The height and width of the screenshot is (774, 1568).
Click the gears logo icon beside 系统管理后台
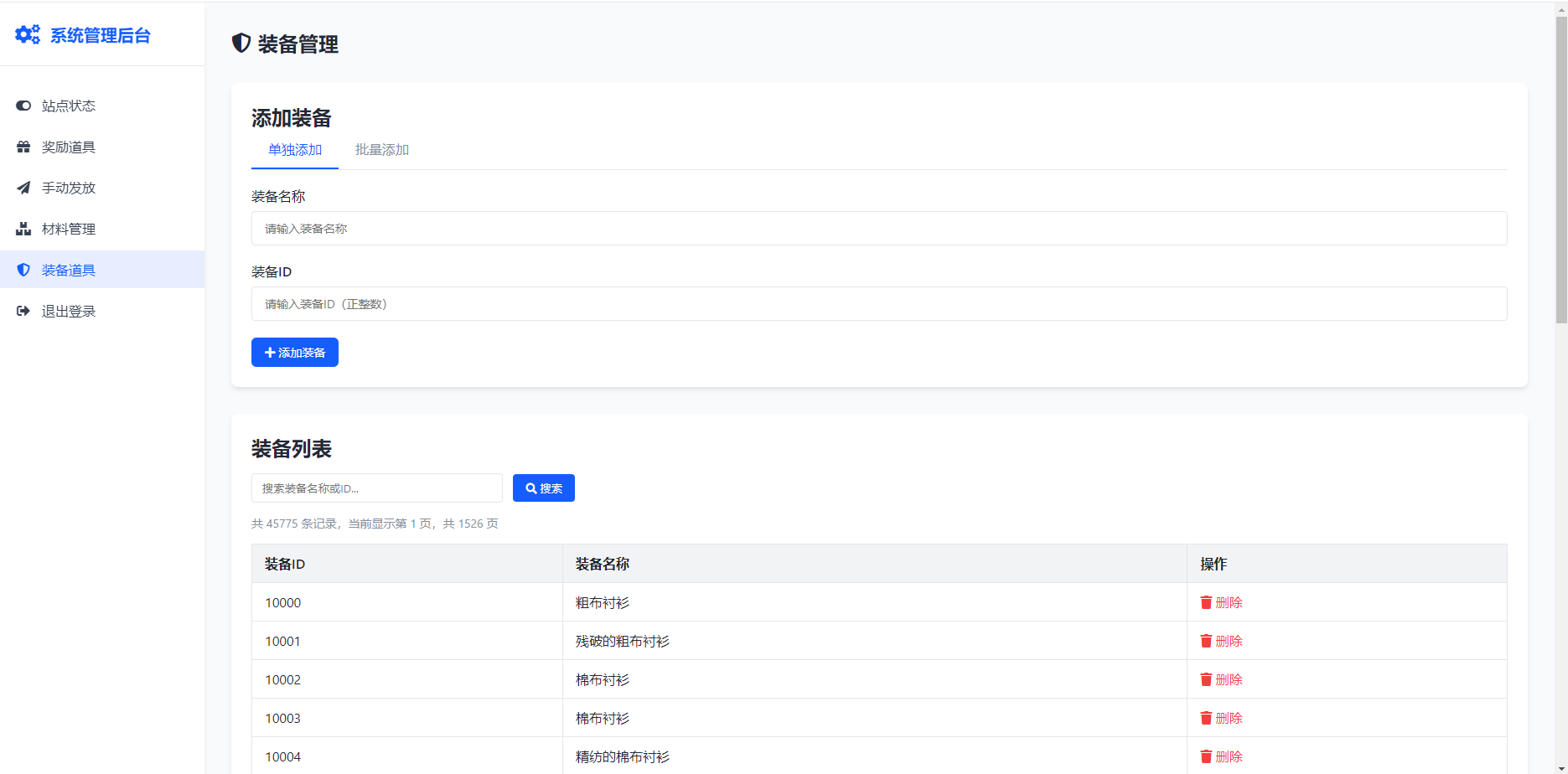[x=28, y=34]
